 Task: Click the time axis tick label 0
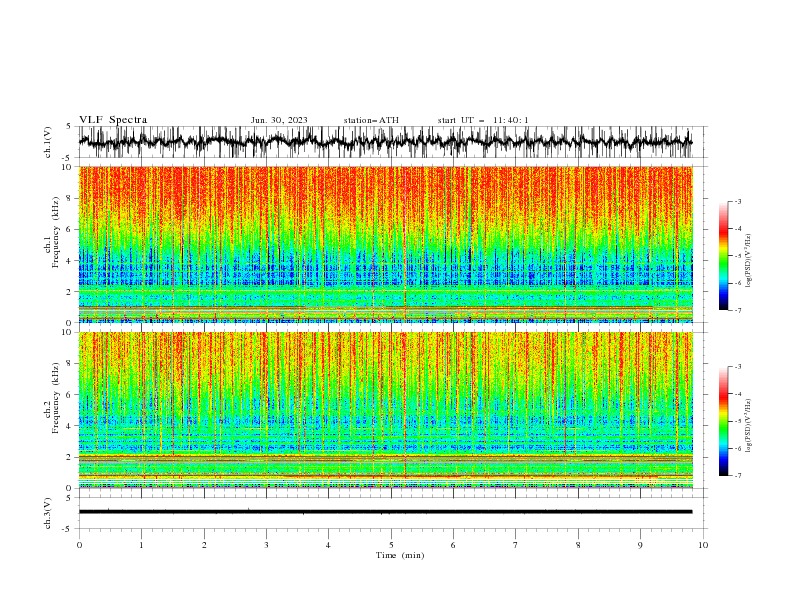coord(79,545)
